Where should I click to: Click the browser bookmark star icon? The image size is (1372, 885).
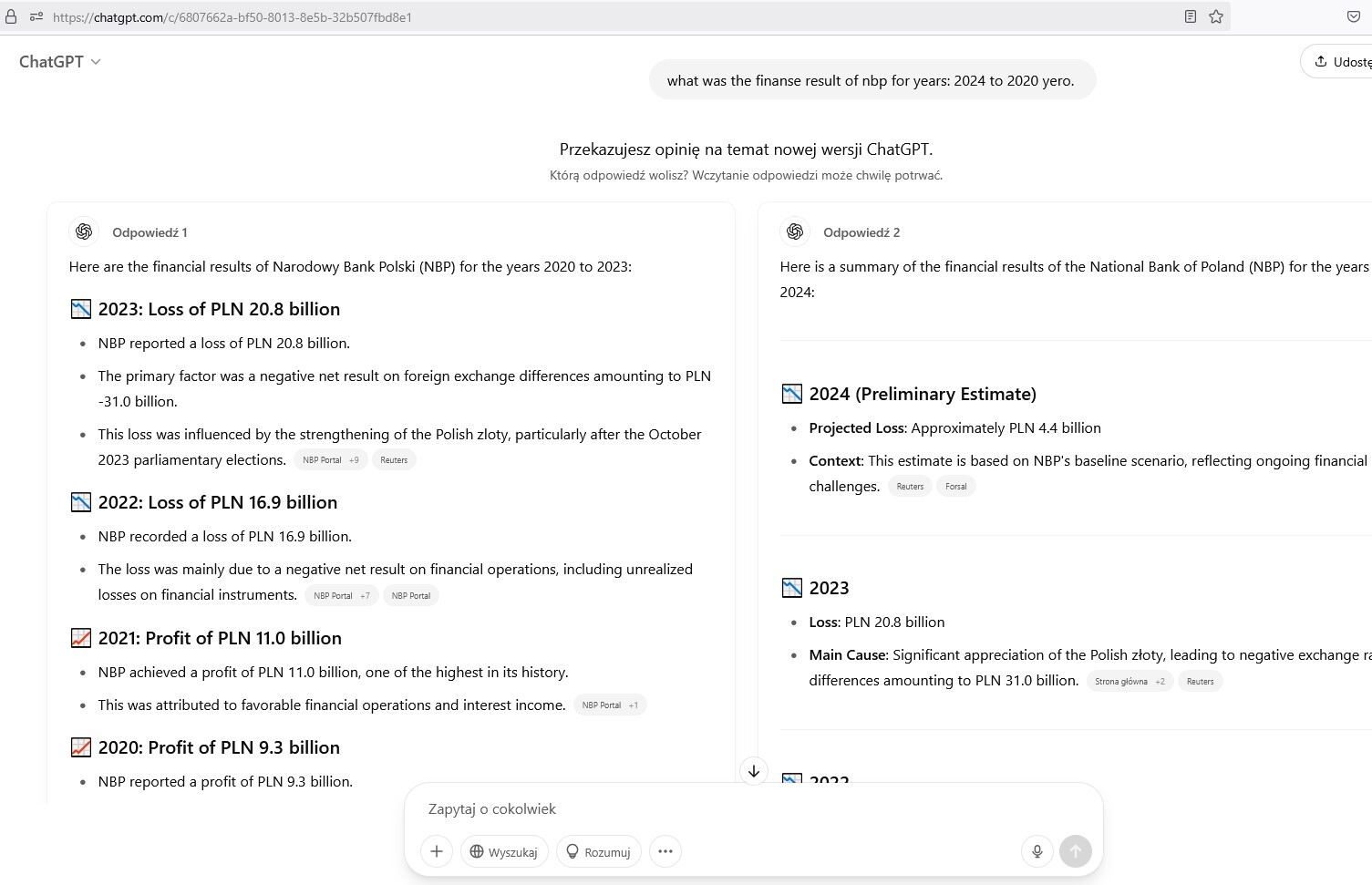[1216, 16]
